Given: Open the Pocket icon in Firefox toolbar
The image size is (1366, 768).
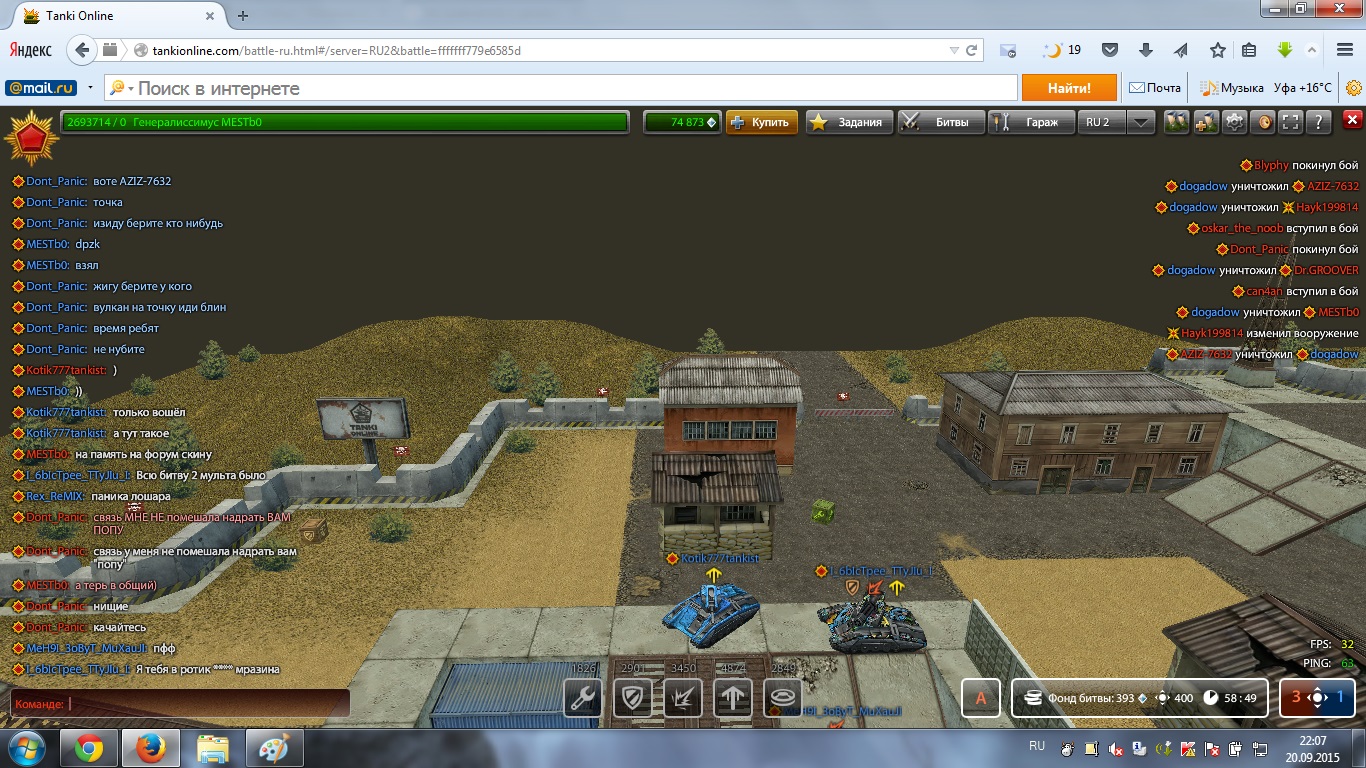Looking at the screenshot, I should click(x=1110, y=50).
